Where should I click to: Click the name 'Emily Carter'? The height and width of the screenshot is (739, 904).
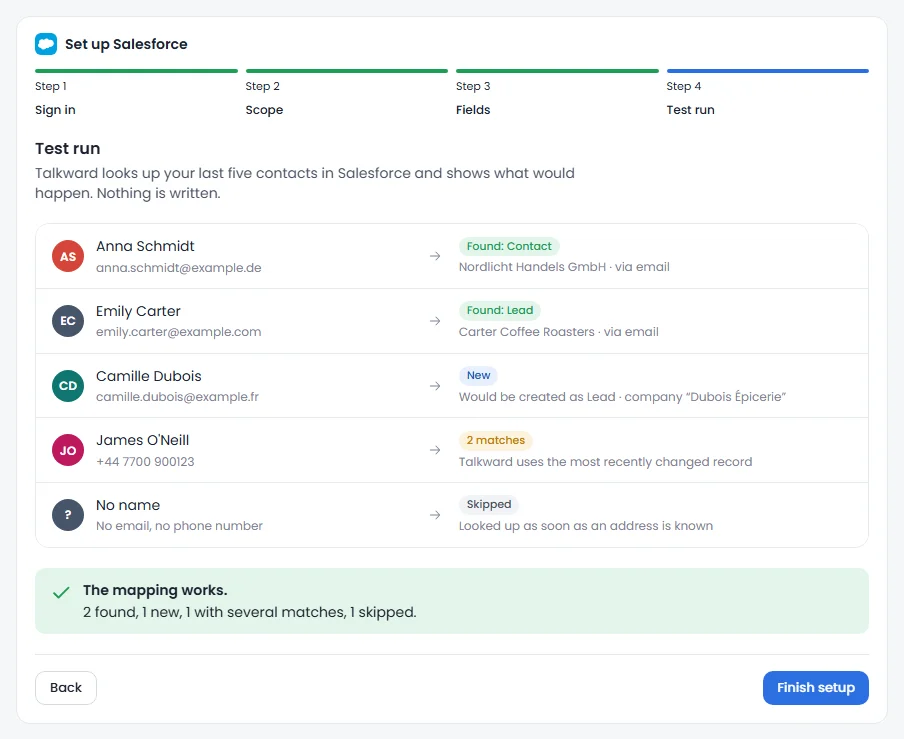138,311
